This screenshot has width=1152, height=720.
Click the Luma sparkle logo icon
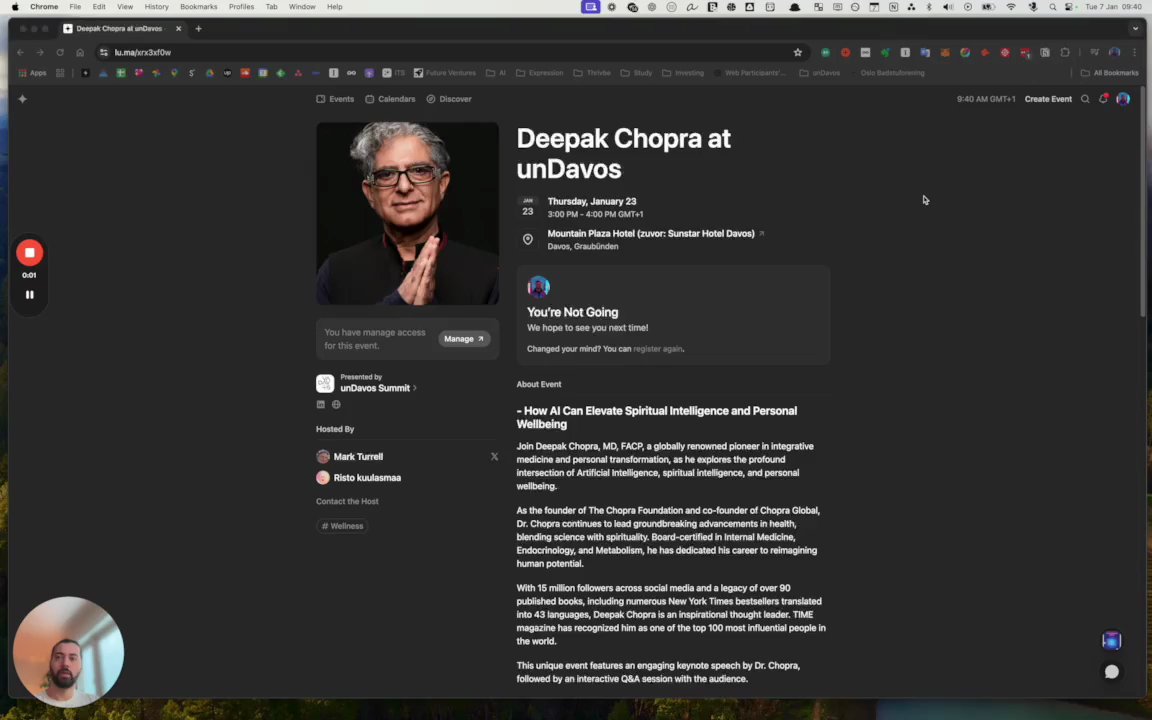click(23, 99)
